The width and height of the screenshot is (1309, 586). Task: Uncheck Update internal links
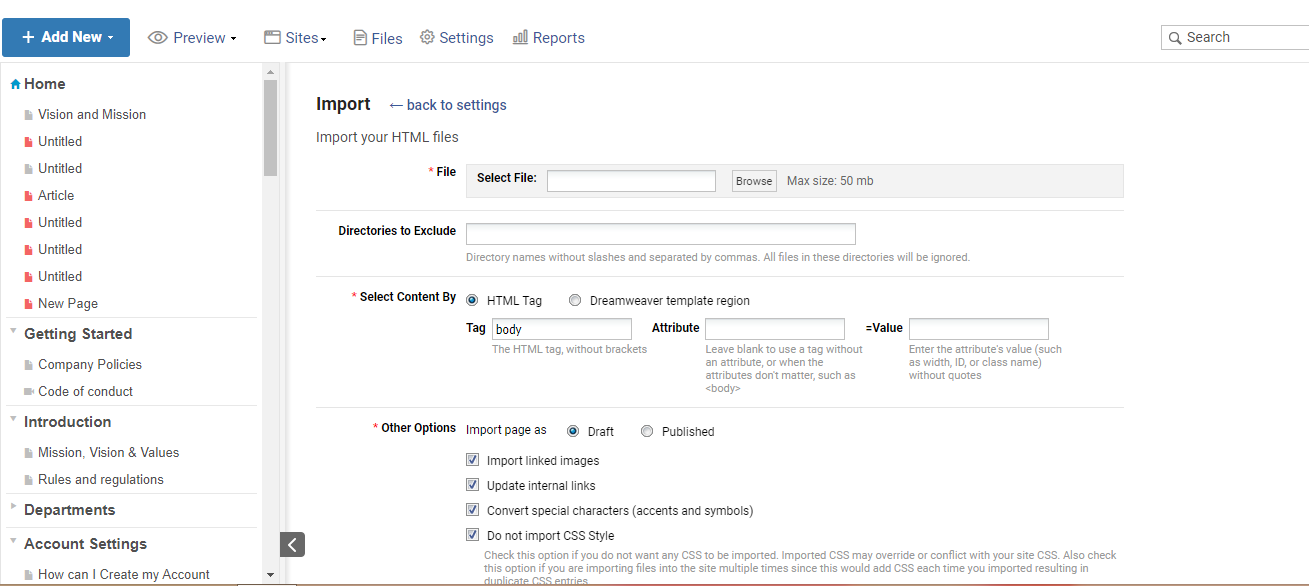point(473,485)
